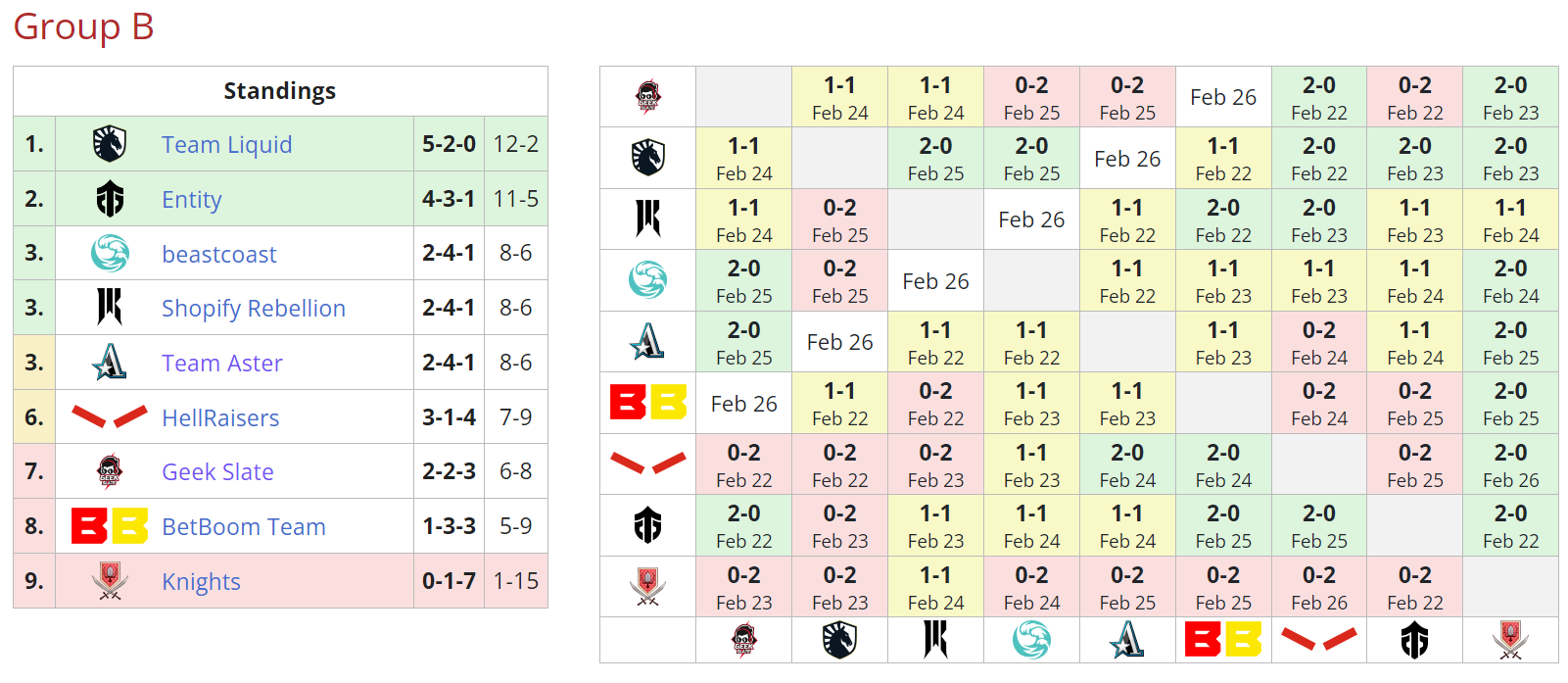Open the Geek Slate team link

(x=217, y=472)
